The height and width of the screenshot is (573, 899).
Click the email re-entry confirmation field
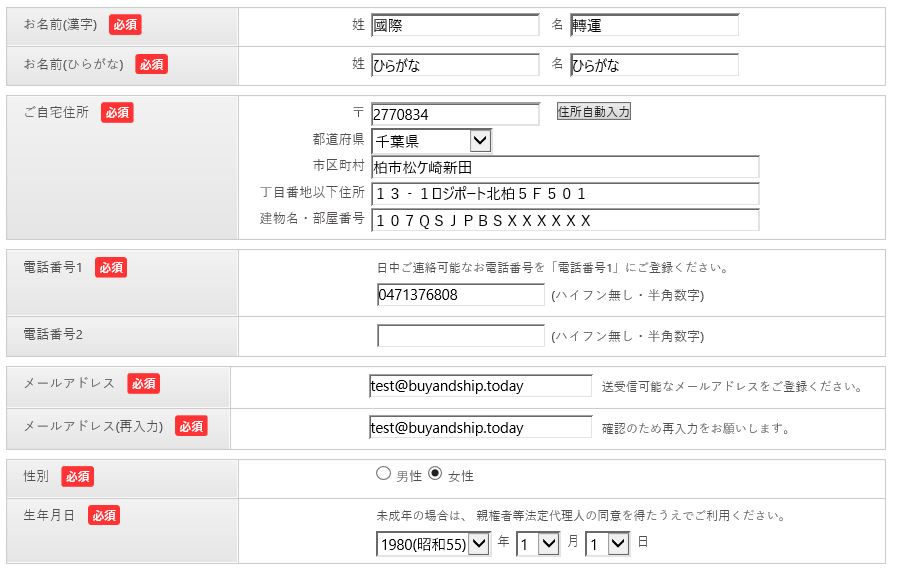pyautogui.click(x=480, y=427)
